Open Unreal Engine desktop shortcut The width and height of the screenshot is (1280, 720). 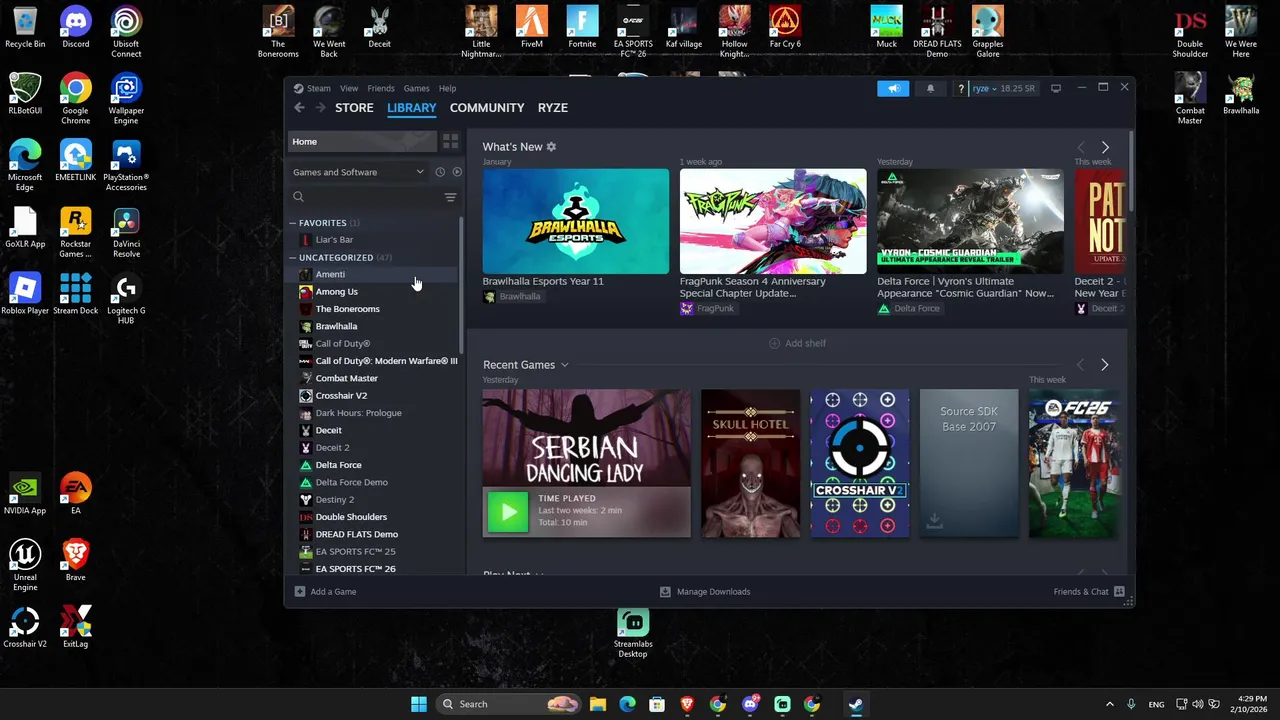[25, 566]
